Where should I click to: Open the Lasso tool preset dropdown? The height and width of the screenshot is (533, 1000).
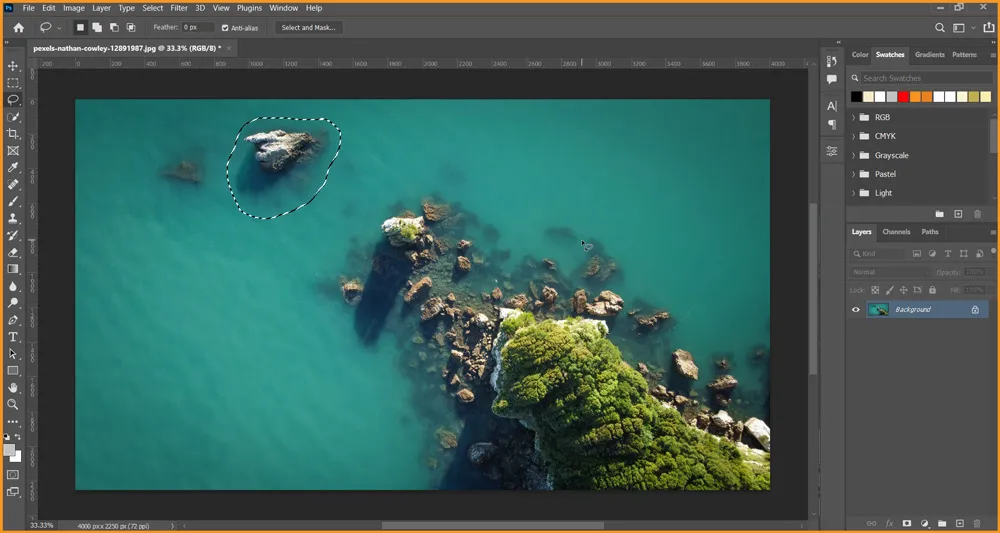tap(59, 28)
